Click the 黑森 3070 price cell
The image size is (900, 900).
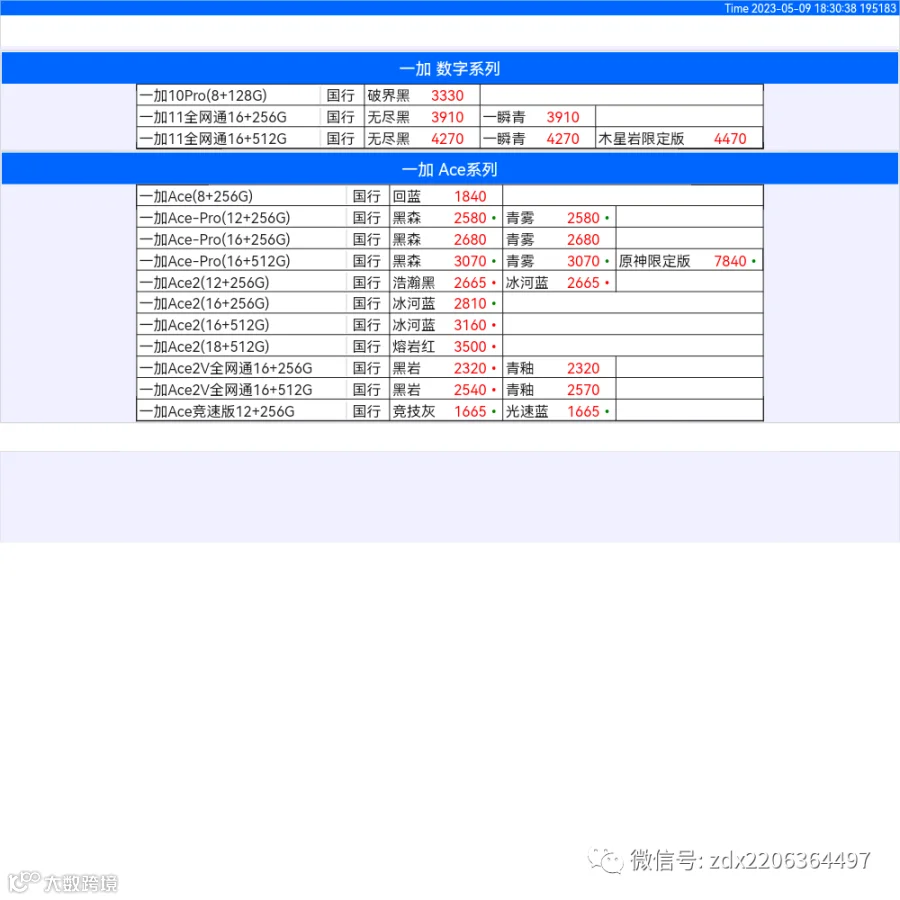pyautogui.click(x=446, y=261)
